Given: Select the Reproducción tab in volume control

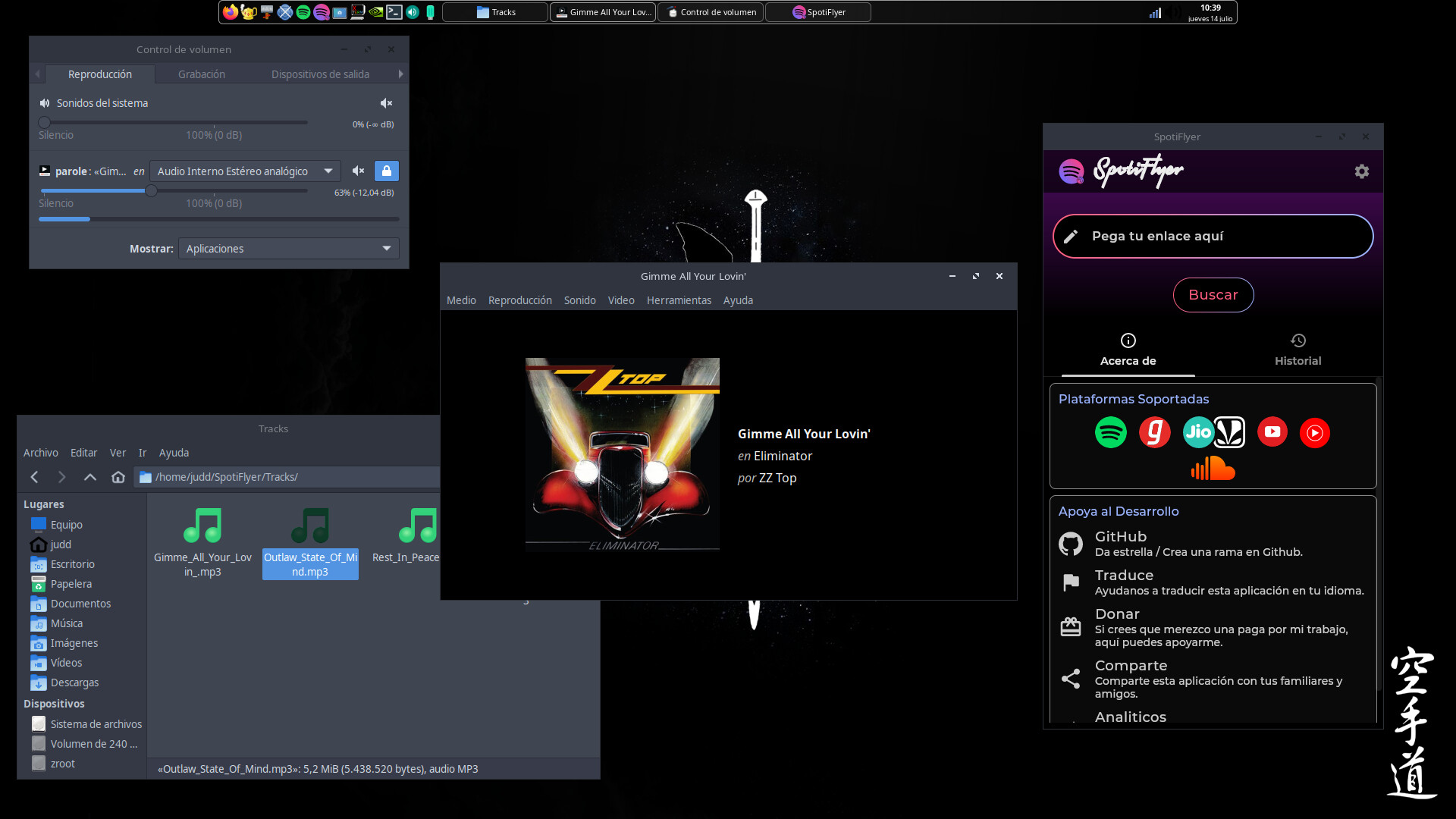Looking at the screenshot, I should click(100, 74).
